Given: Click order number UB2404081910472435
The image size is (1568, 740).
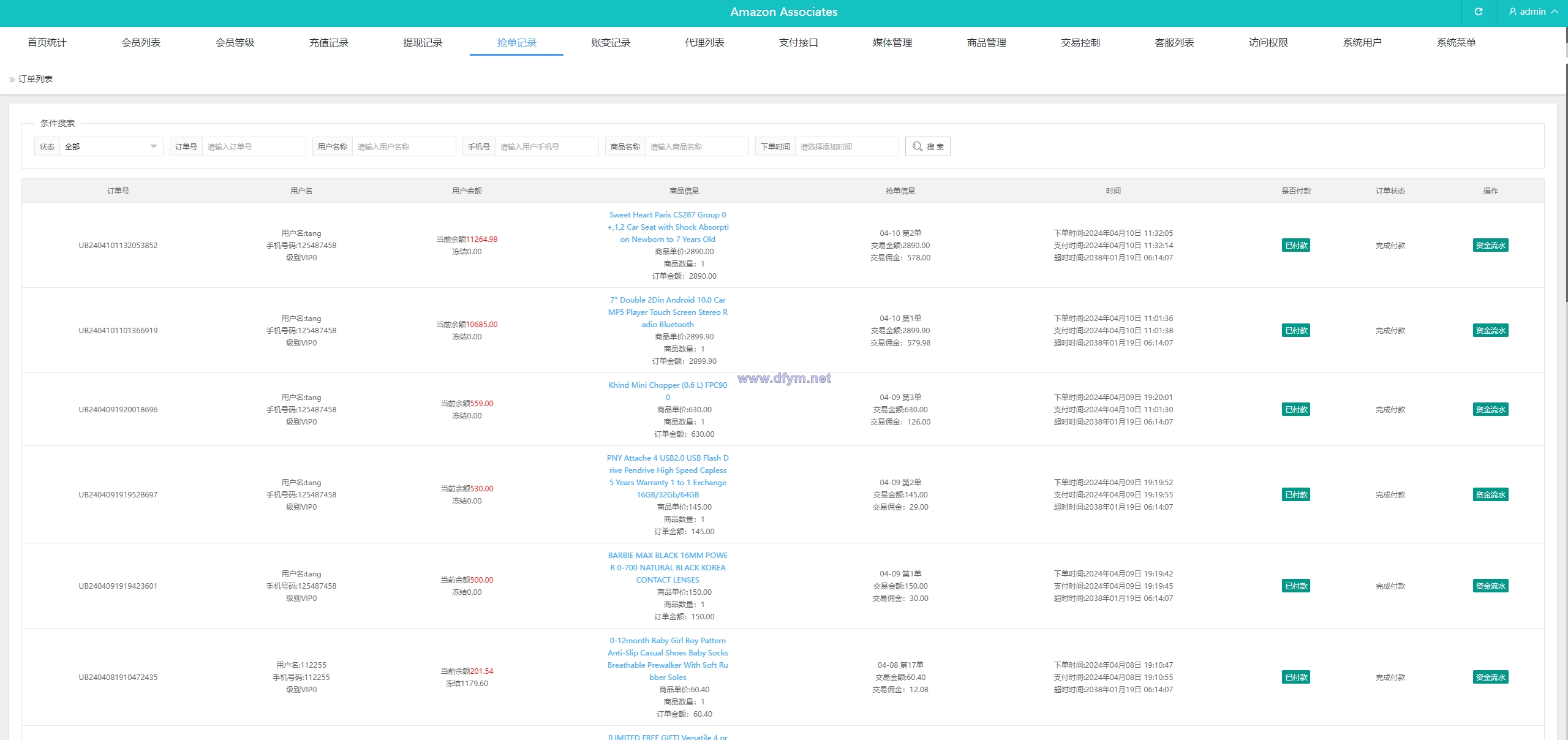Looking at the screenshot, I should pyautogui.click(x=118, y=677).
